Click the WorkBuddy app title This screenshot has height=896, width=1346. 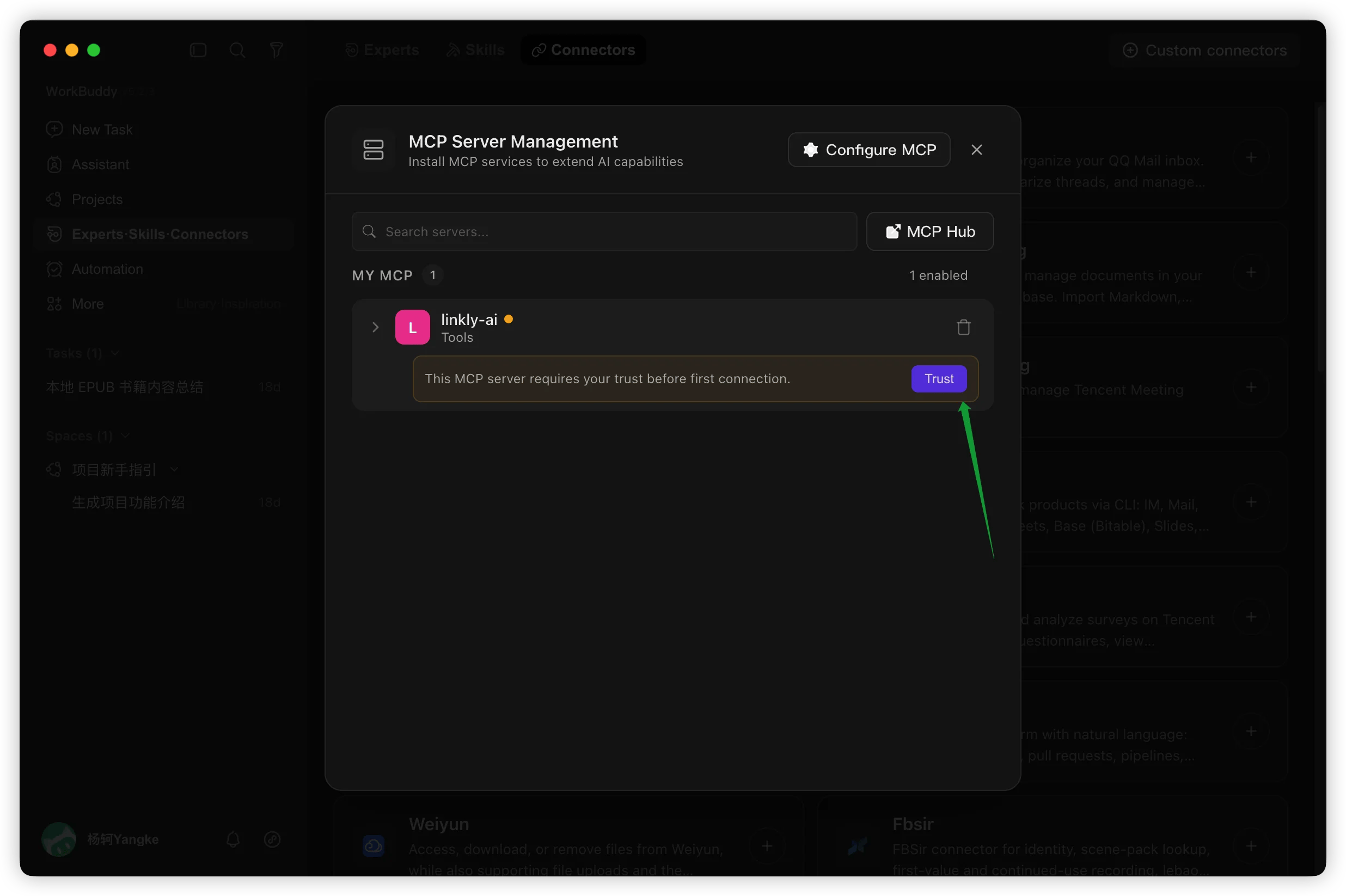(x=82, y=91)
